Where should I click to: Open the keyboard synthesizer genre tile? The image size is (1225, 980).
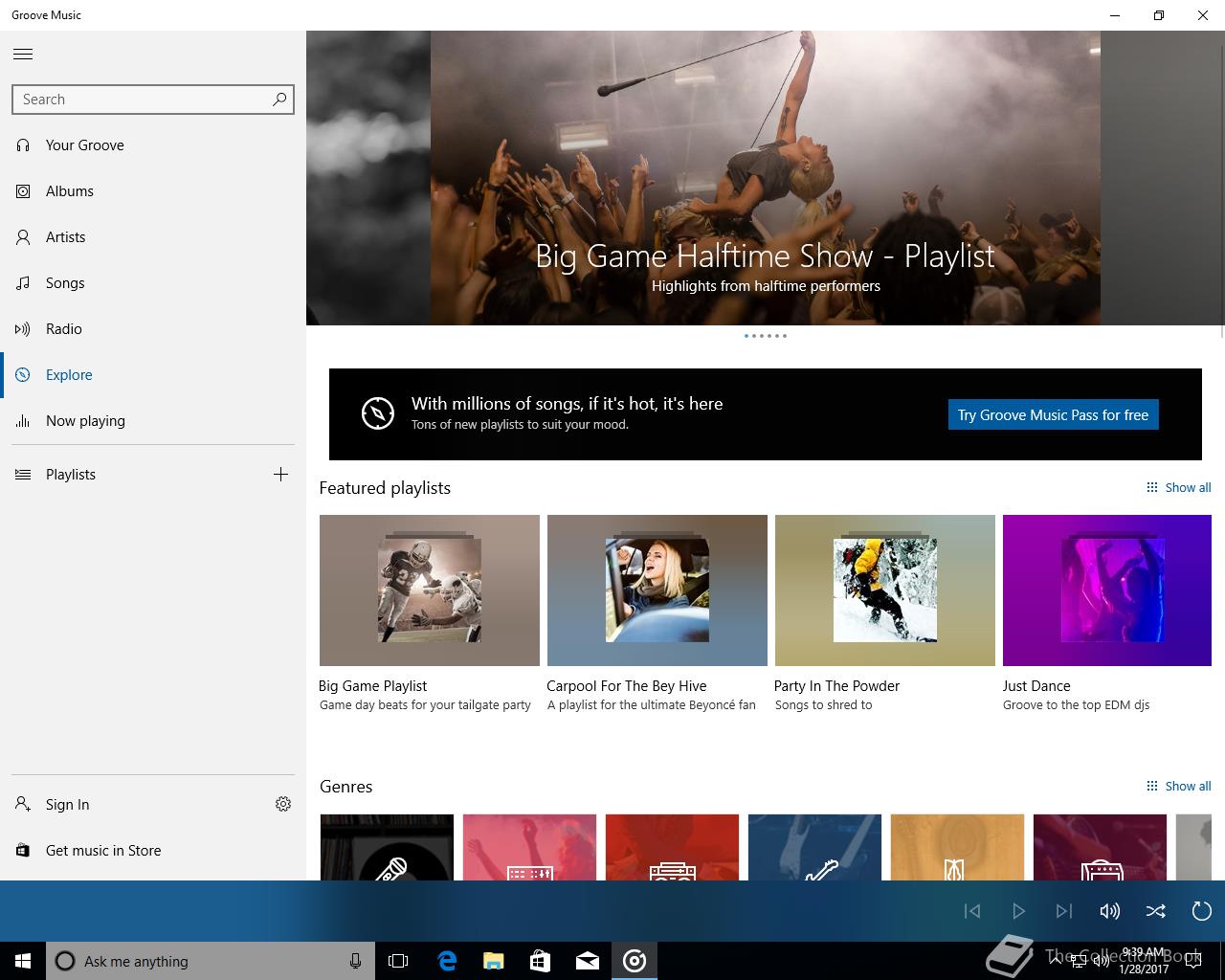529,847
